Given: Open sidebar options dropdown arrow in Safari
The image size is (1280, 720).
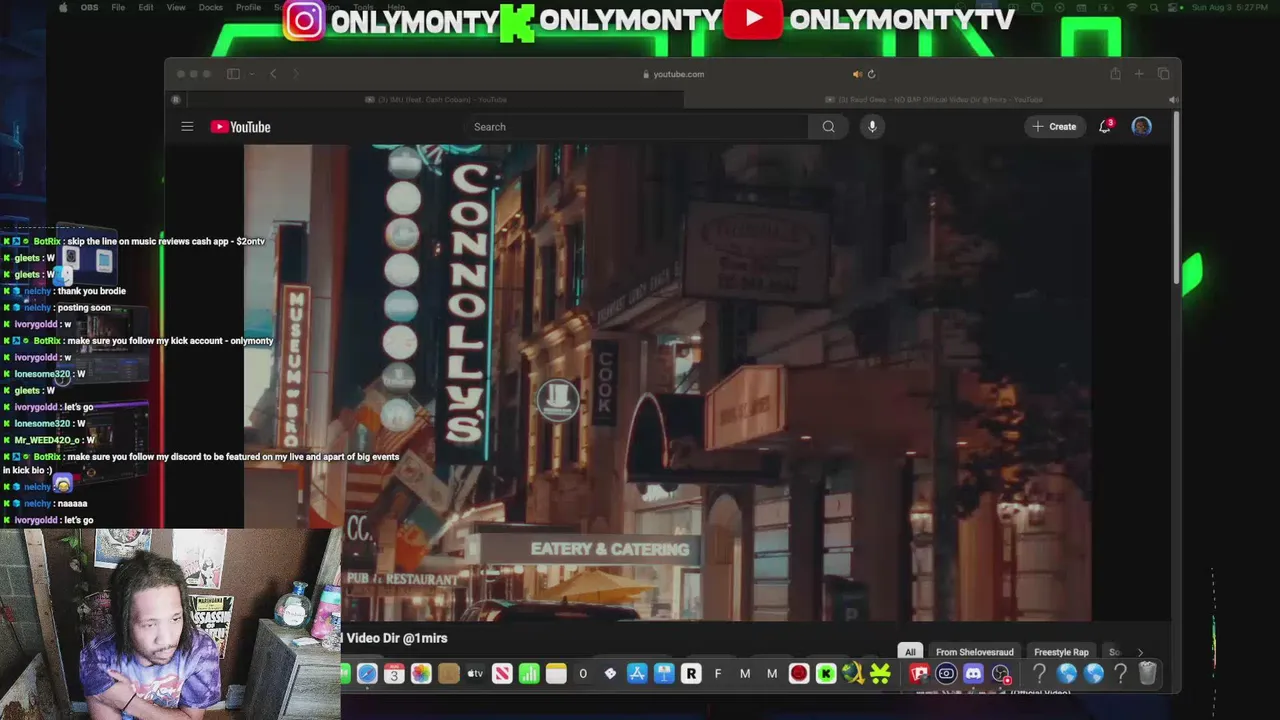Looking at the screenshot, I should (x=251, y=74).
